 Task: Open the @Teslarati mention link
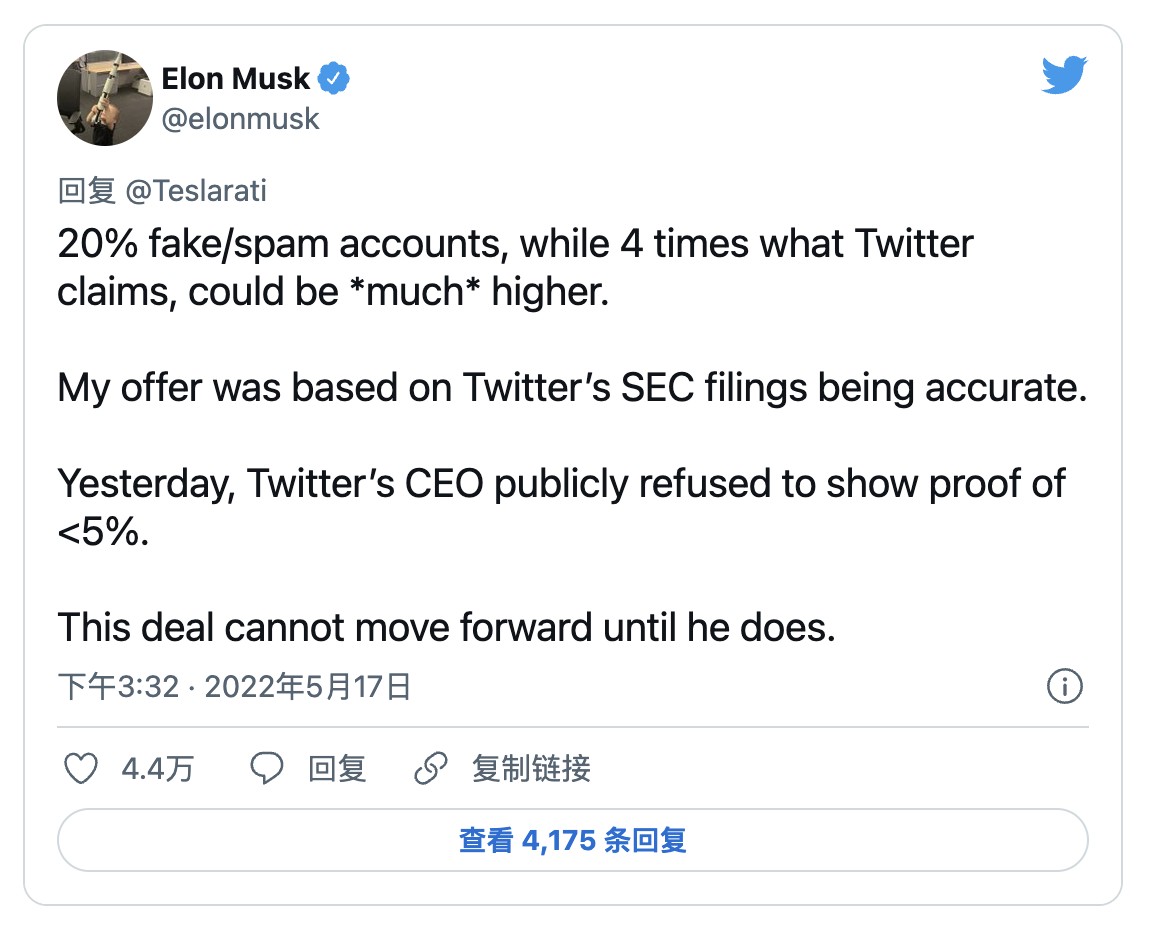[196, 191]
